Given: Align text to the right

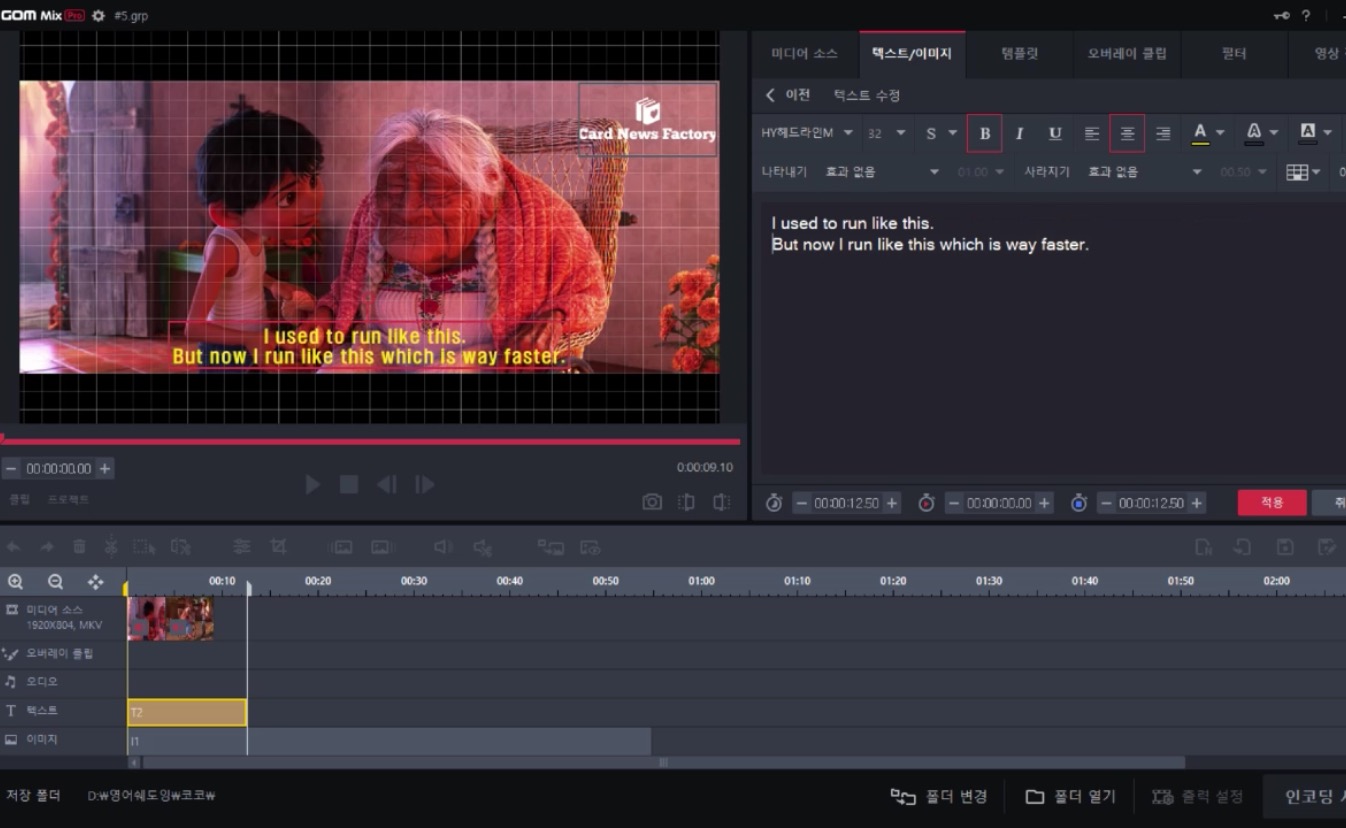Looking at the screenshot, I should coord(1162,133).
